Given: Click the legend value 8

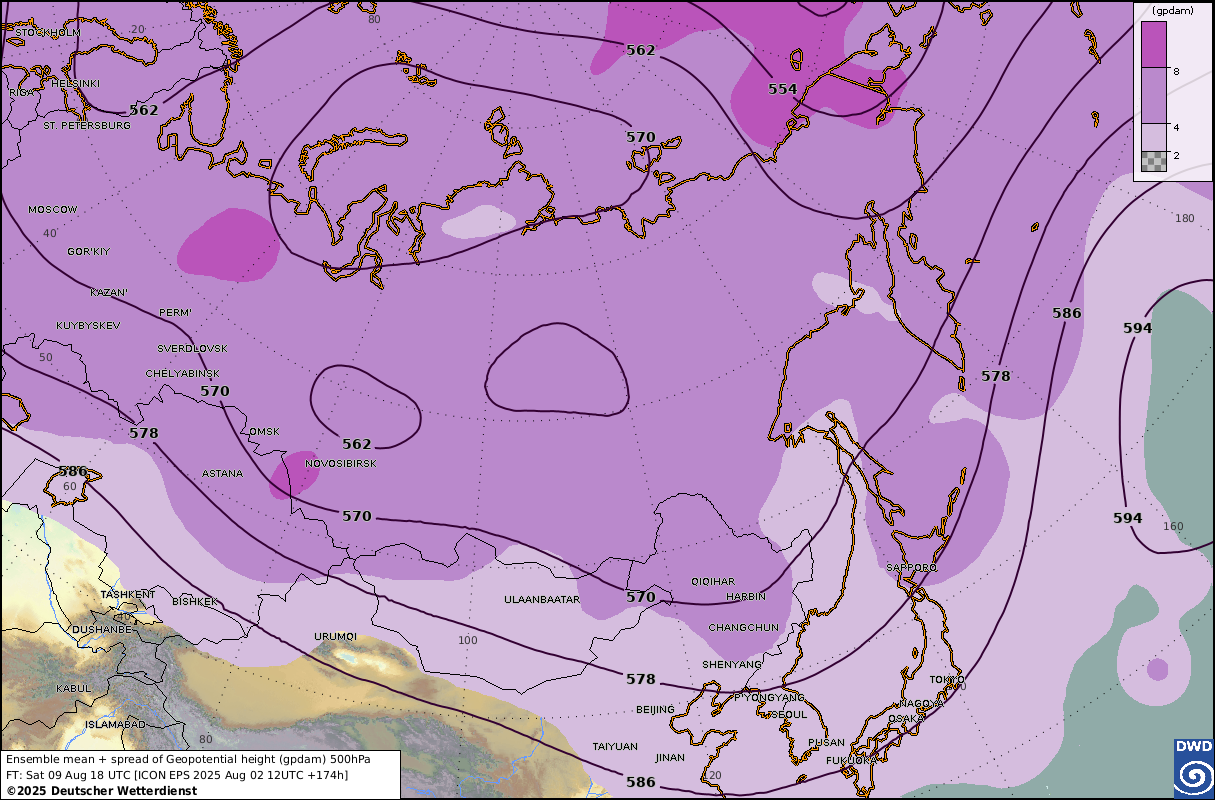Looking at the screenshot, I should (x=1177, y=72).
